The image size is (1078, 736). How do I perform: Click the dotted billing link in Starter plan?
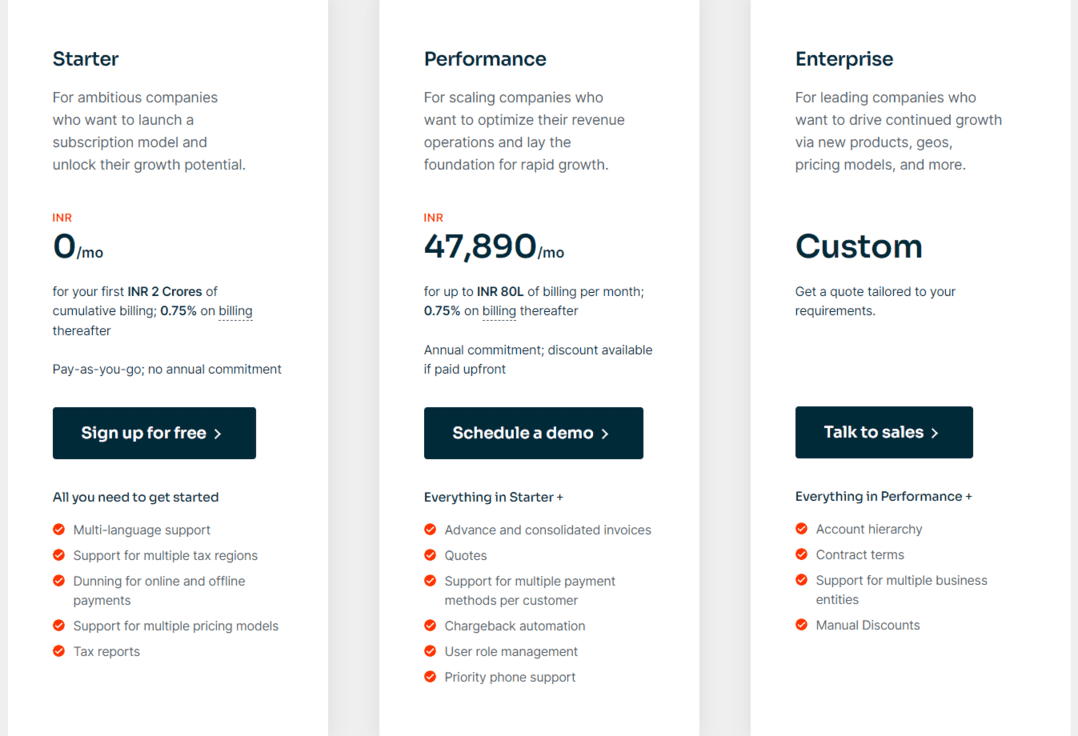coord(236,311)
